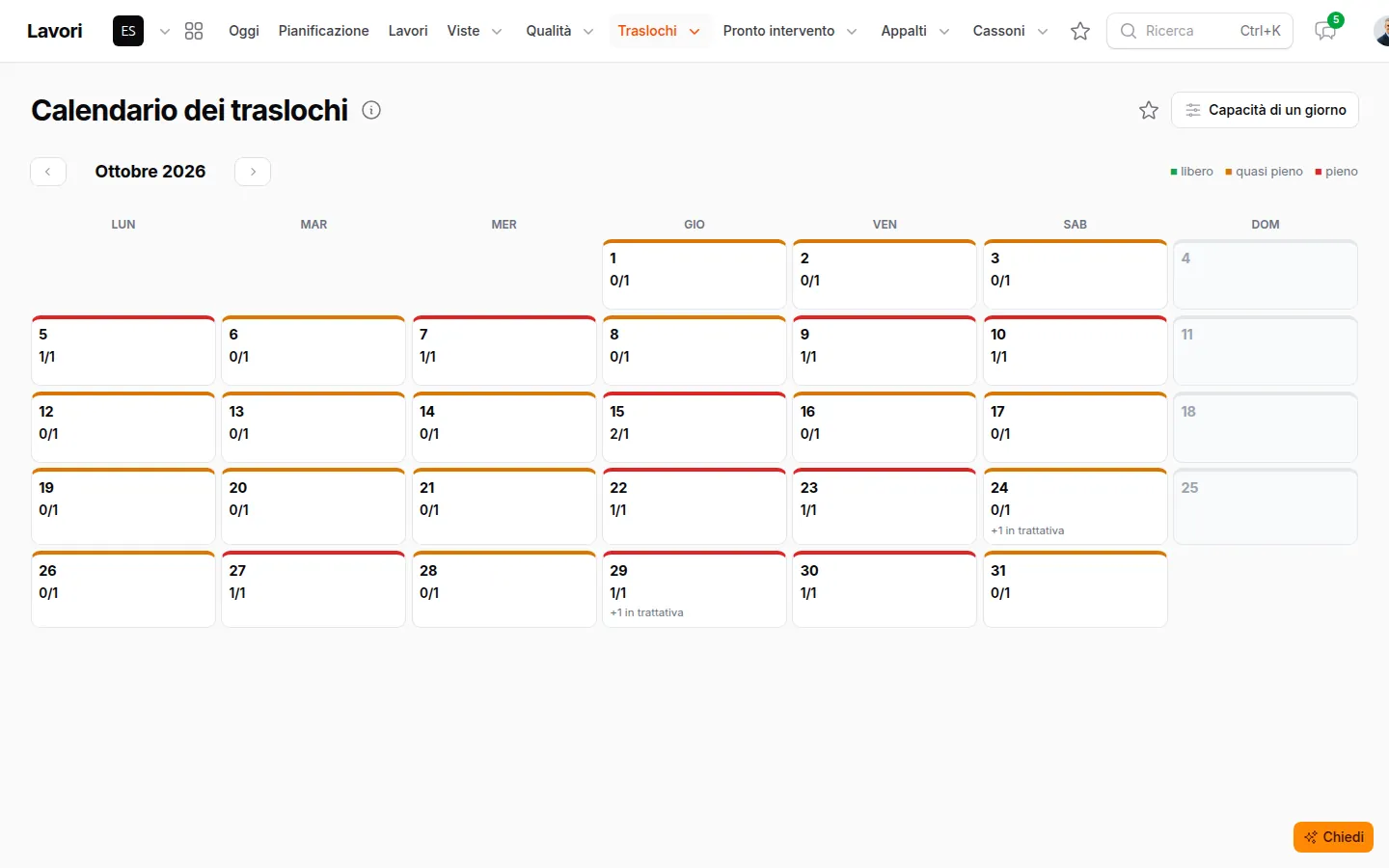Viewport: 1389px width, 868px height.
Task: Go to Pianificazione
Action: [x=324, y=31]
